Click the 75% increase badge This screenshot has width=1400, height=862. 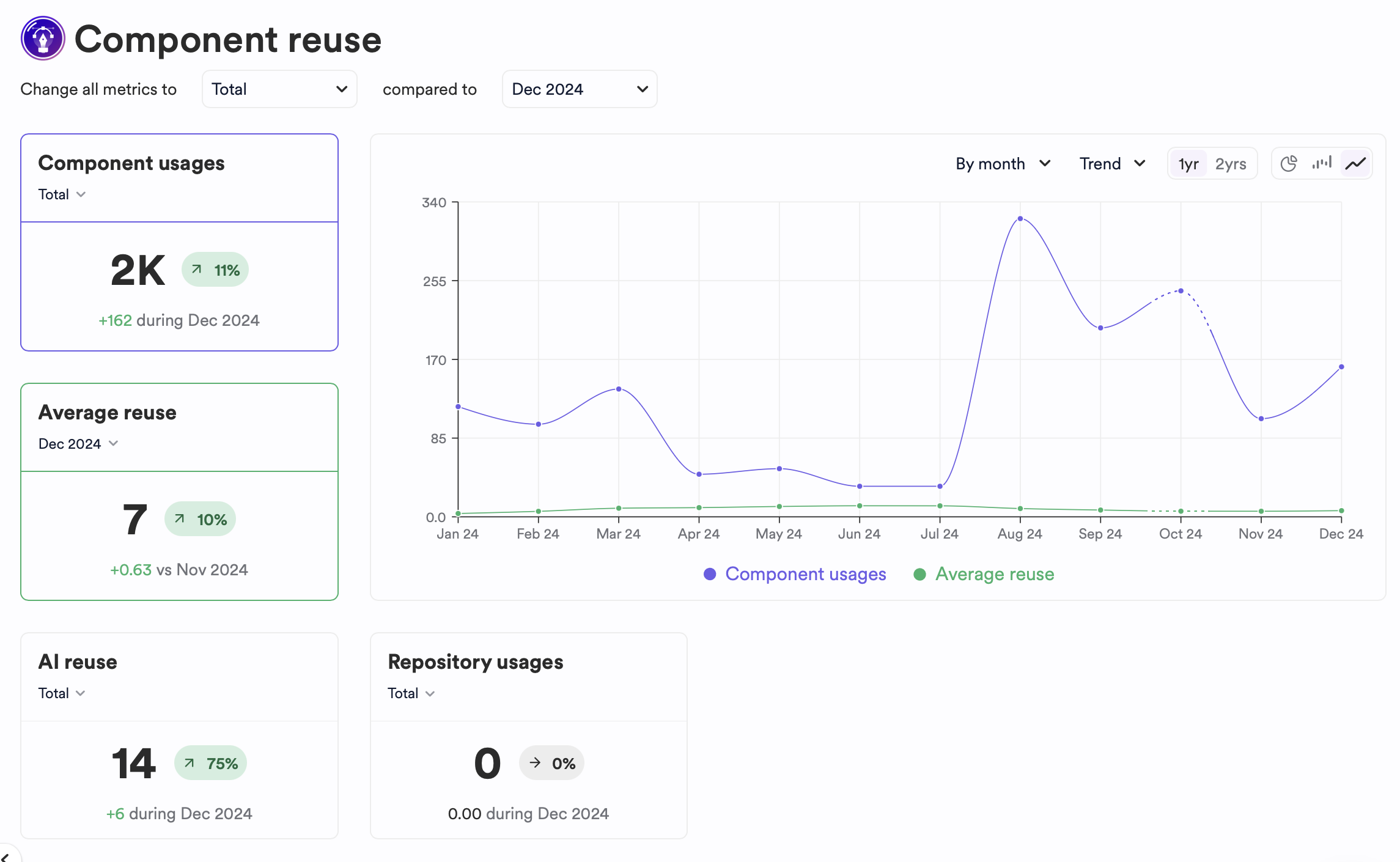[210, 763]
